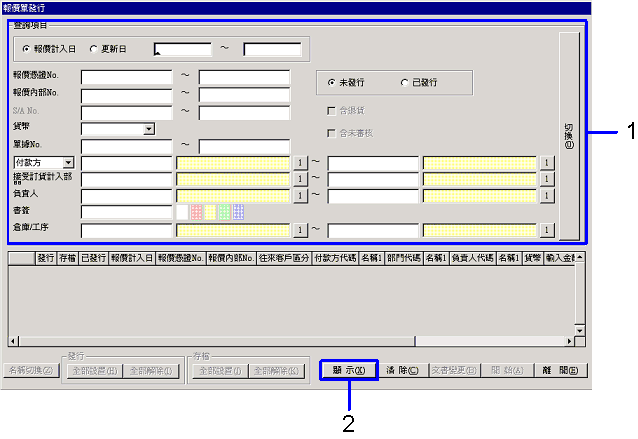
Task: Click the grid's horizontal scrollbar left arrow
Action: (13, 341)
